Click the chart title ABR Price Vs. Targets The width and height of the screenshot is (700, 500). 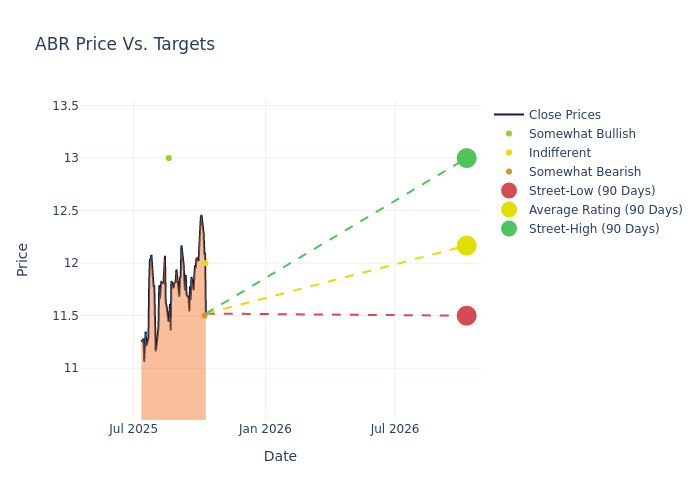coord(125,44)
